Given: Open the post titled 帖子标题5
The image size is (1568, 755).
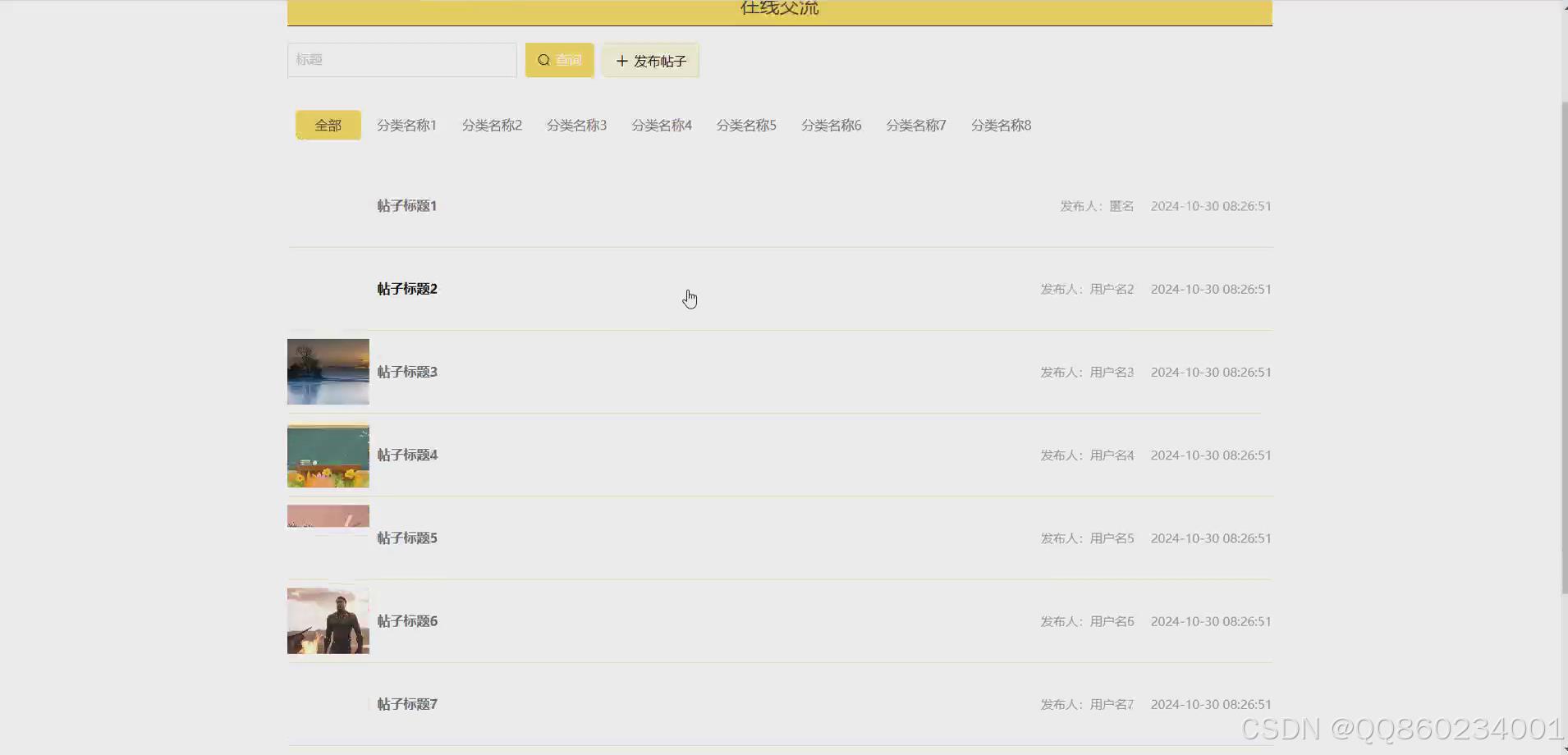Looking at the screenshot, I should pos(407,538).
